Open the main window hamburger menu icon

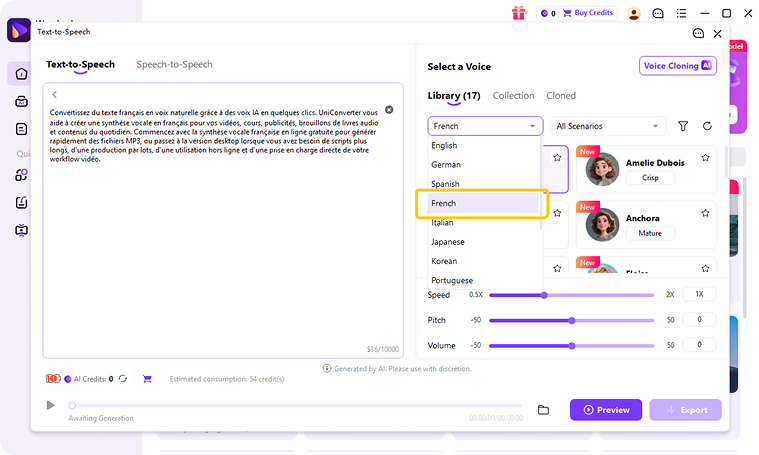click(681, 13)
